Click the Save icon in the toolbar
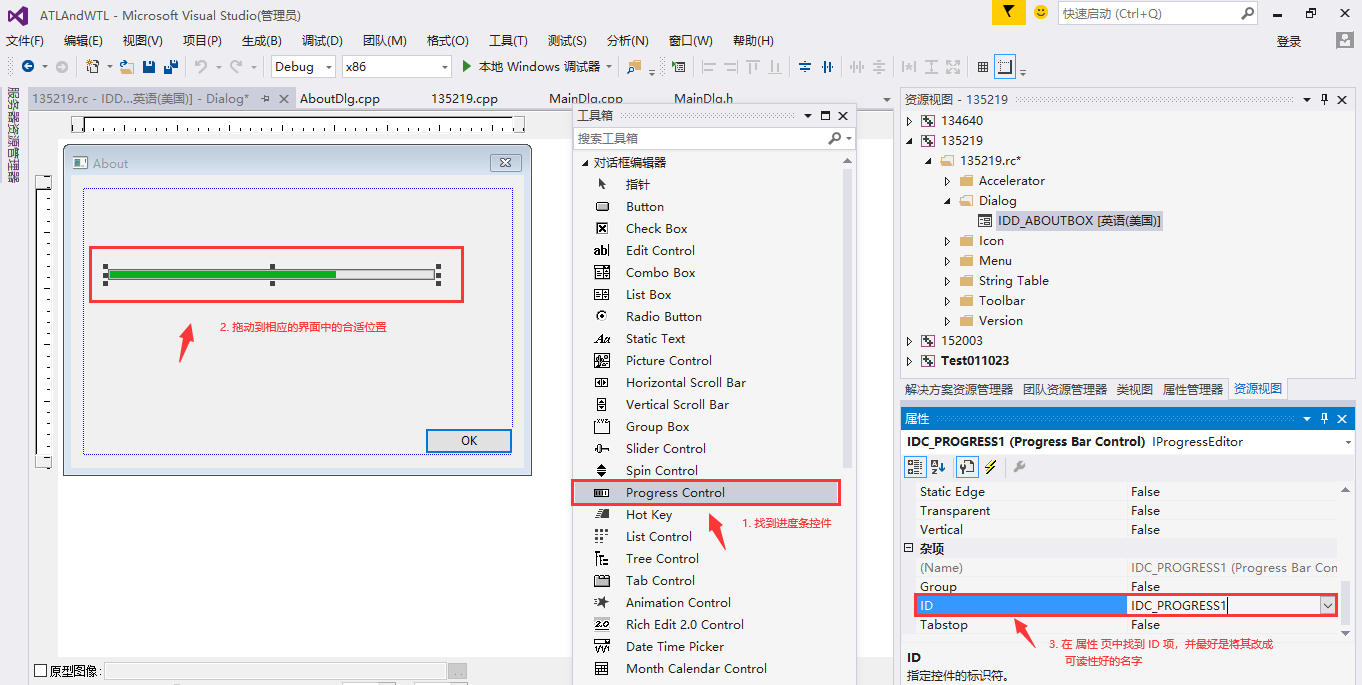The width and height of the screenshot is (1362, 685). (149, 67)
